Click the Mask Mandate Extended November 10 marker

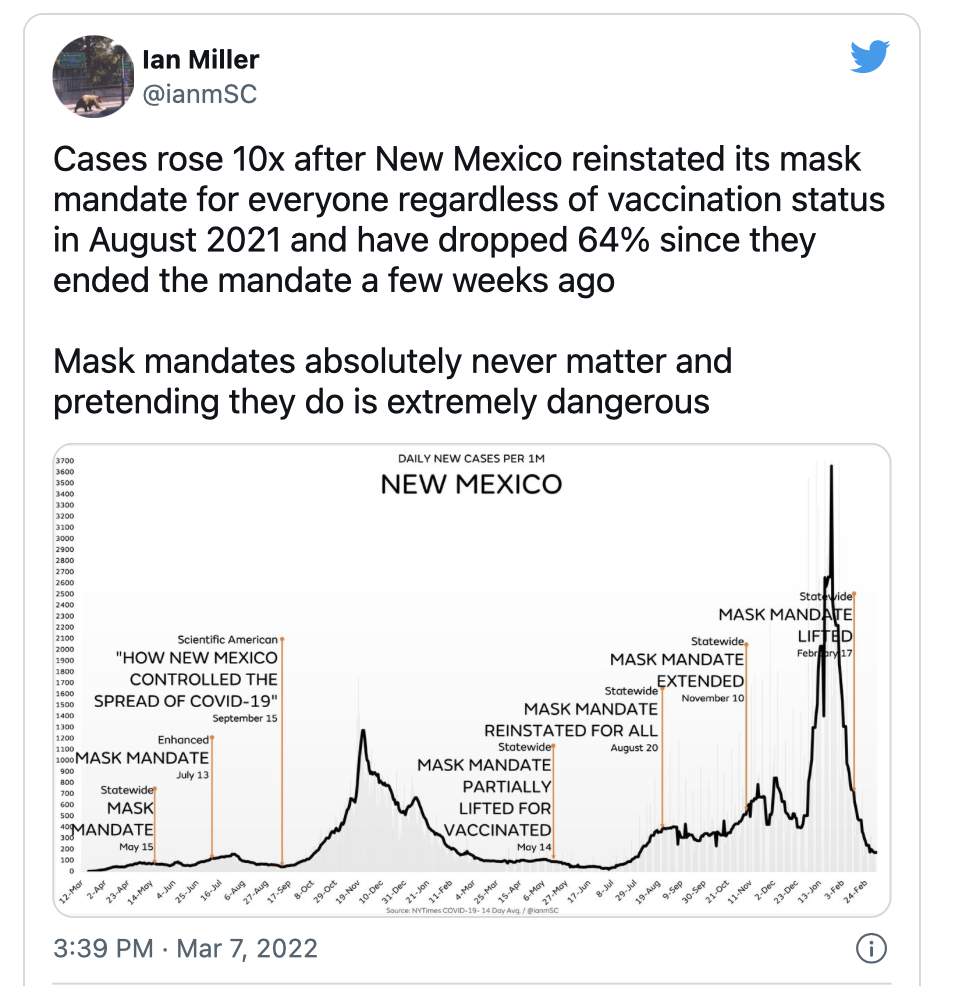pyautogui.click(x=678, y=670)
